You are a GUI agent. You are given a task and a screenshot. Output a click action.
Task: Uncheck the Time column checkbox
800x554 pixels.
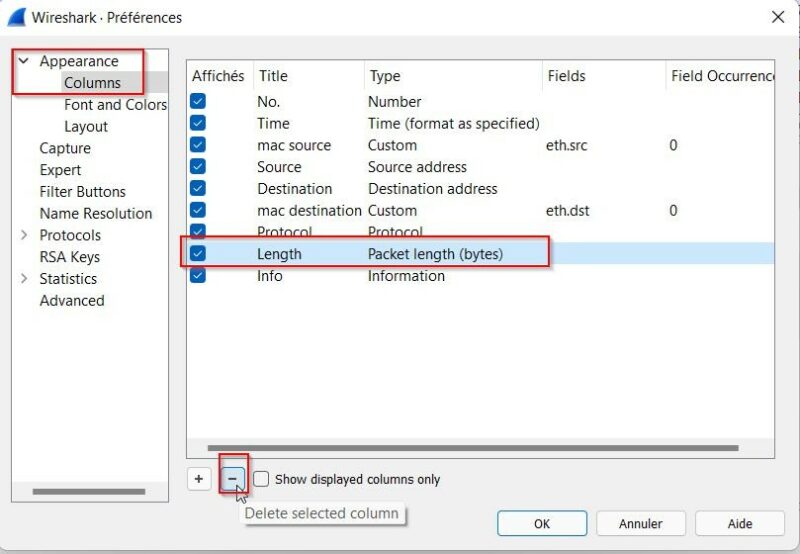point(198,123)
